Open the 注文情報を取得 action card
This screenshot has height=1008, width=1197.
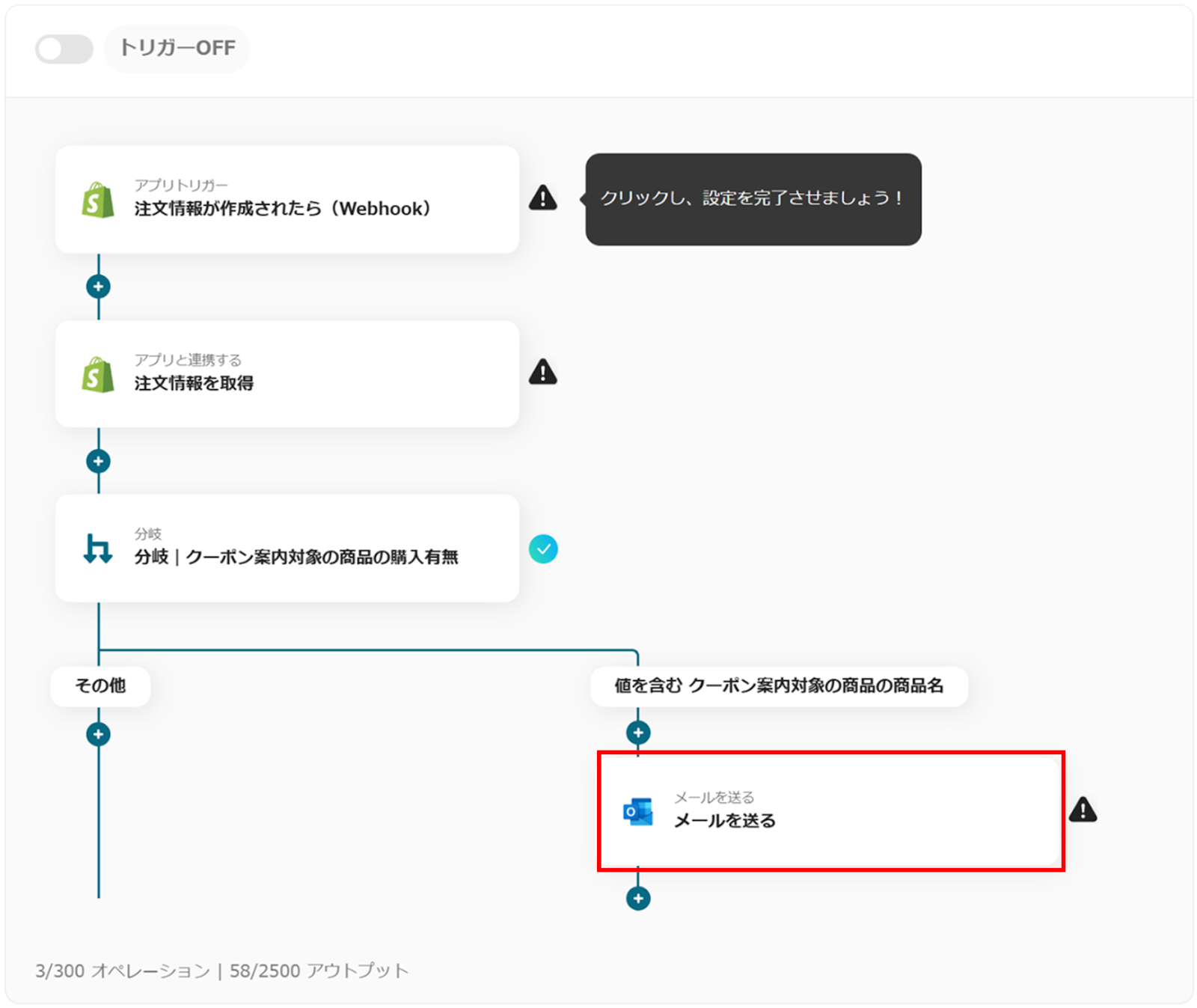[287, 374]
